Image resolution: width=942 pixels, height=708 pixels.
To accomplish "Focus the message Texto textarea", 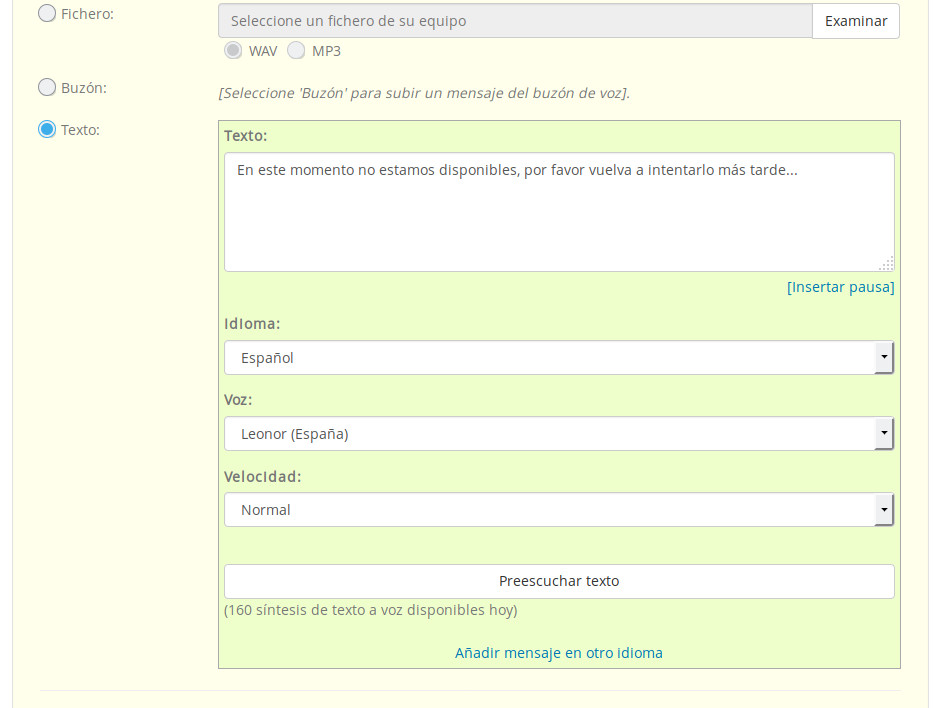I will click(558, 211).
